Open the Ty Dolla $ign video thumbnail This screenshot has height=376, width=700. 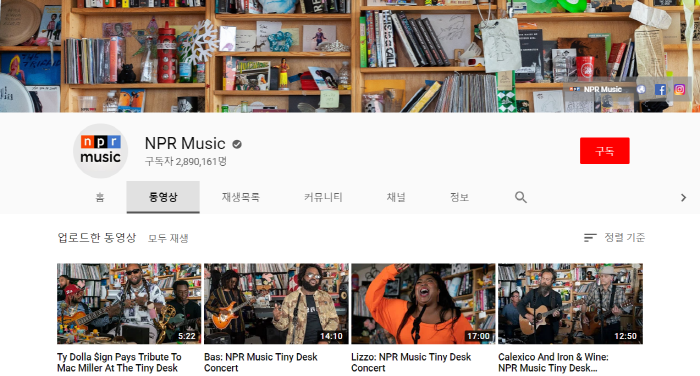coord(129,304)
